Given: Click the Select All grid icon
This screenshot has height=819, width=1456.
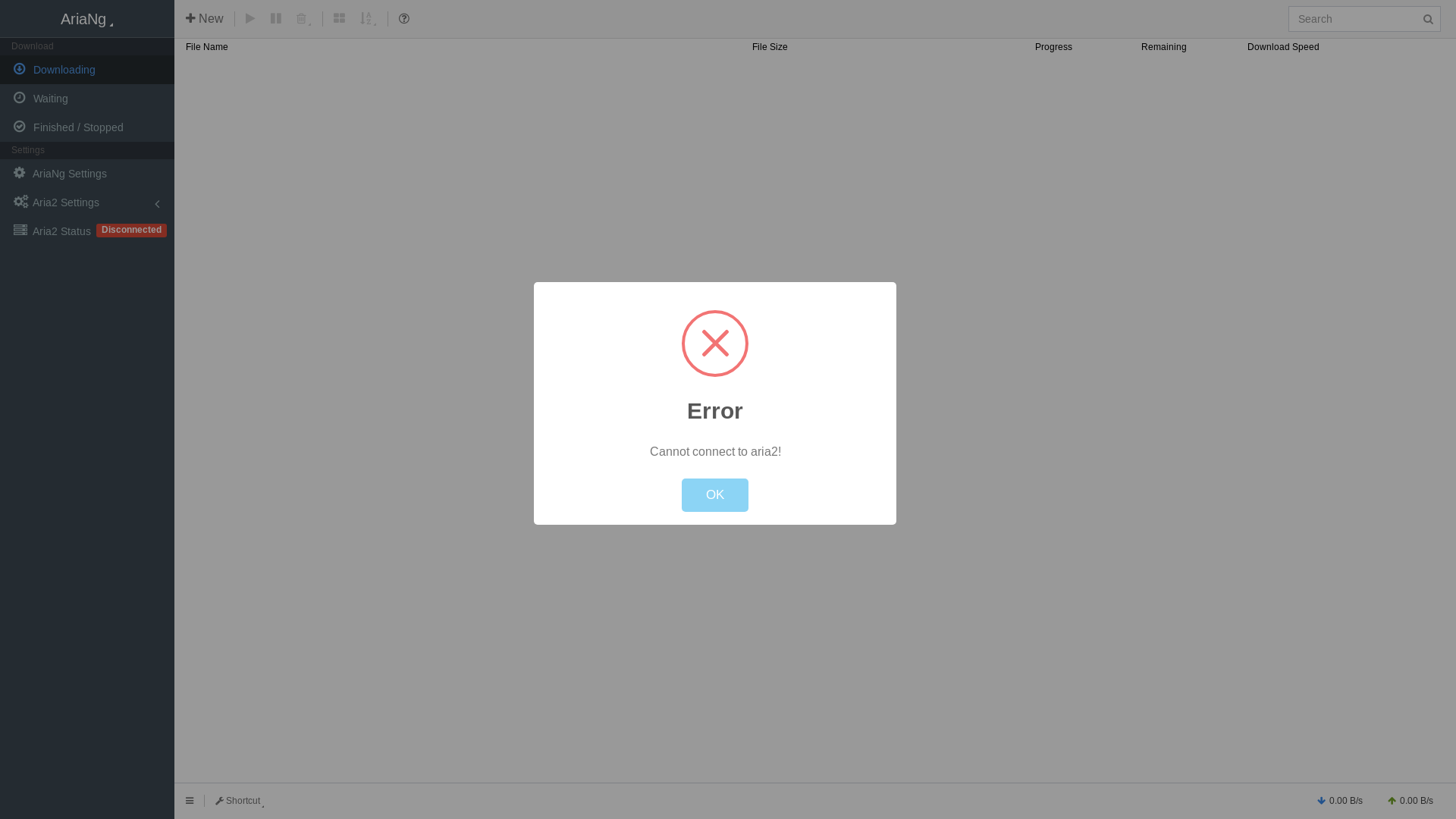Looking at the screenshot, I should [x=339, y=18].
